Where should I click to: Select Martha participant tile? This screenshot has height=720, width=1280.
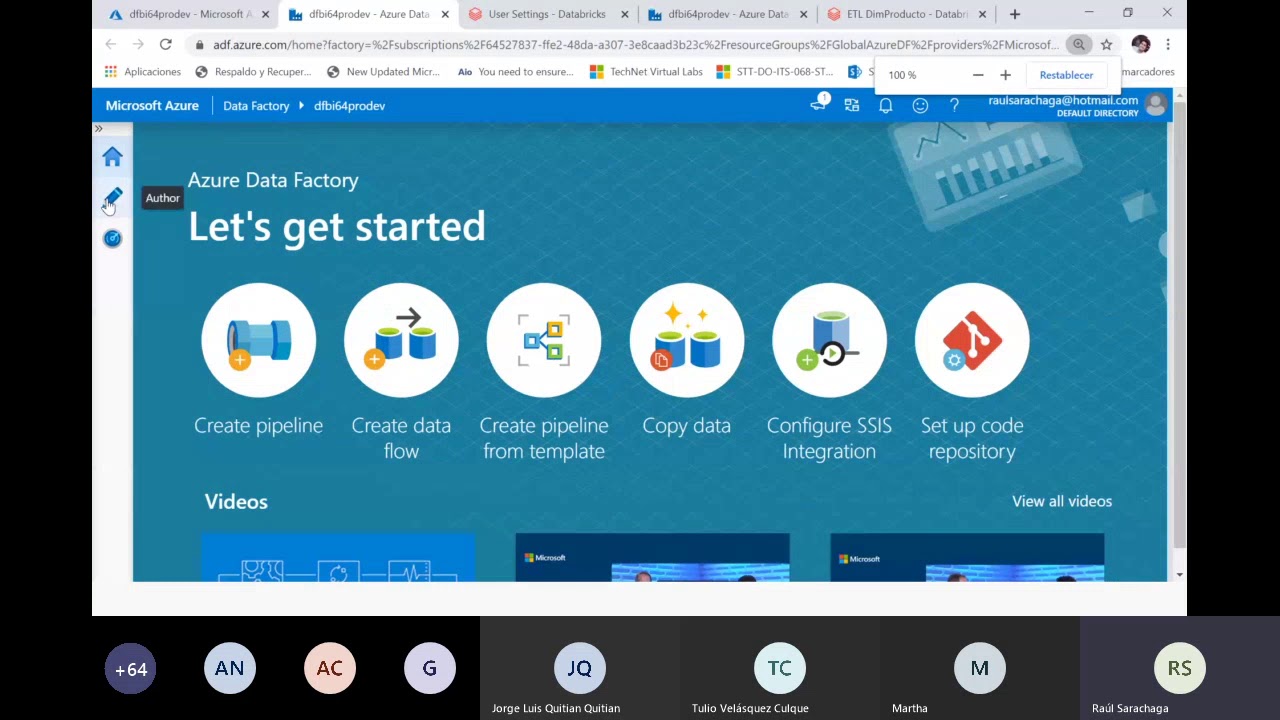coord(980,668)
